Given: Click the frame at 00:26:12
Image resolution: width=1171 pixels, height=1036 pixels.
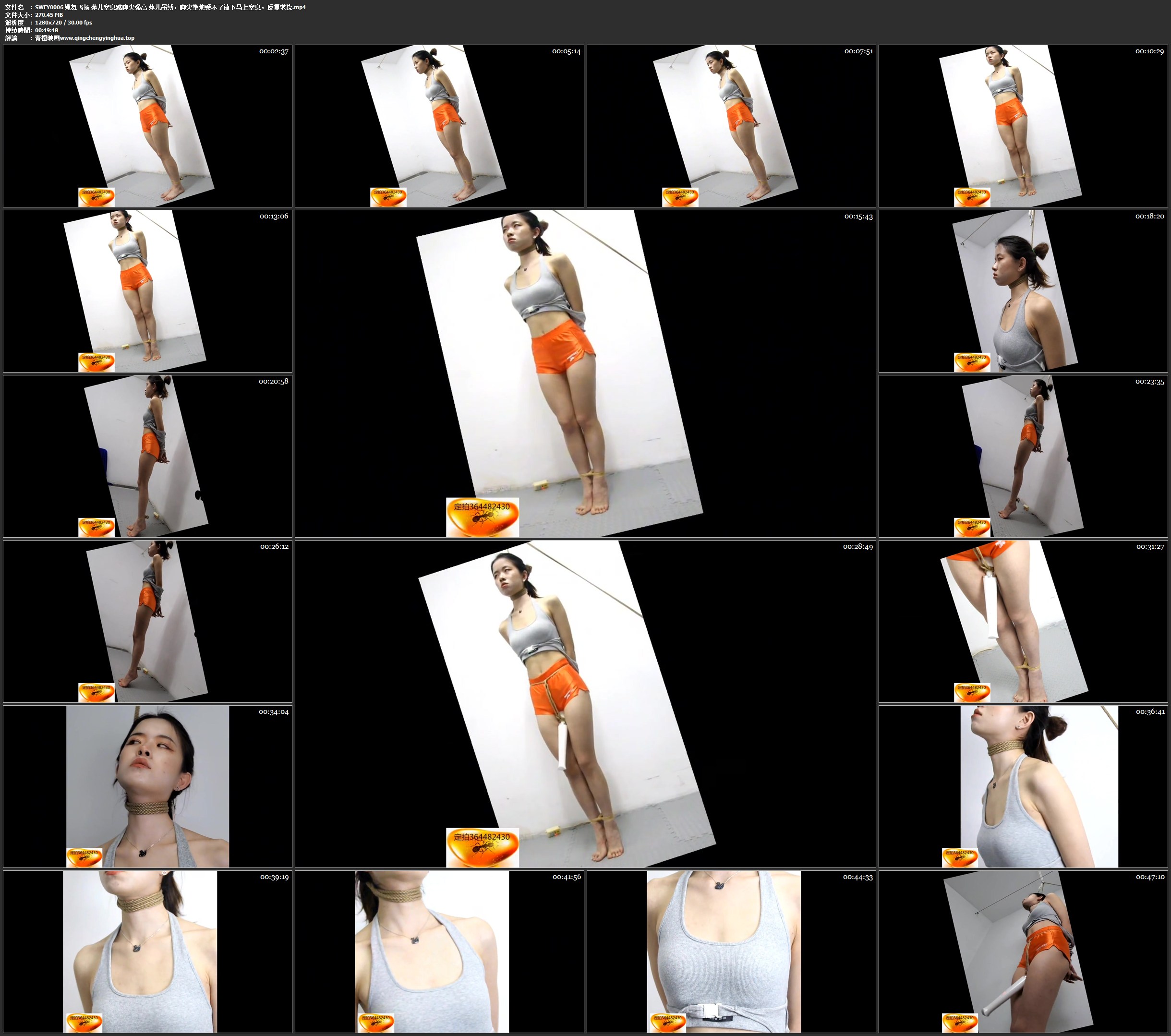Looking at the screenshot, I should tap(147, 621).
